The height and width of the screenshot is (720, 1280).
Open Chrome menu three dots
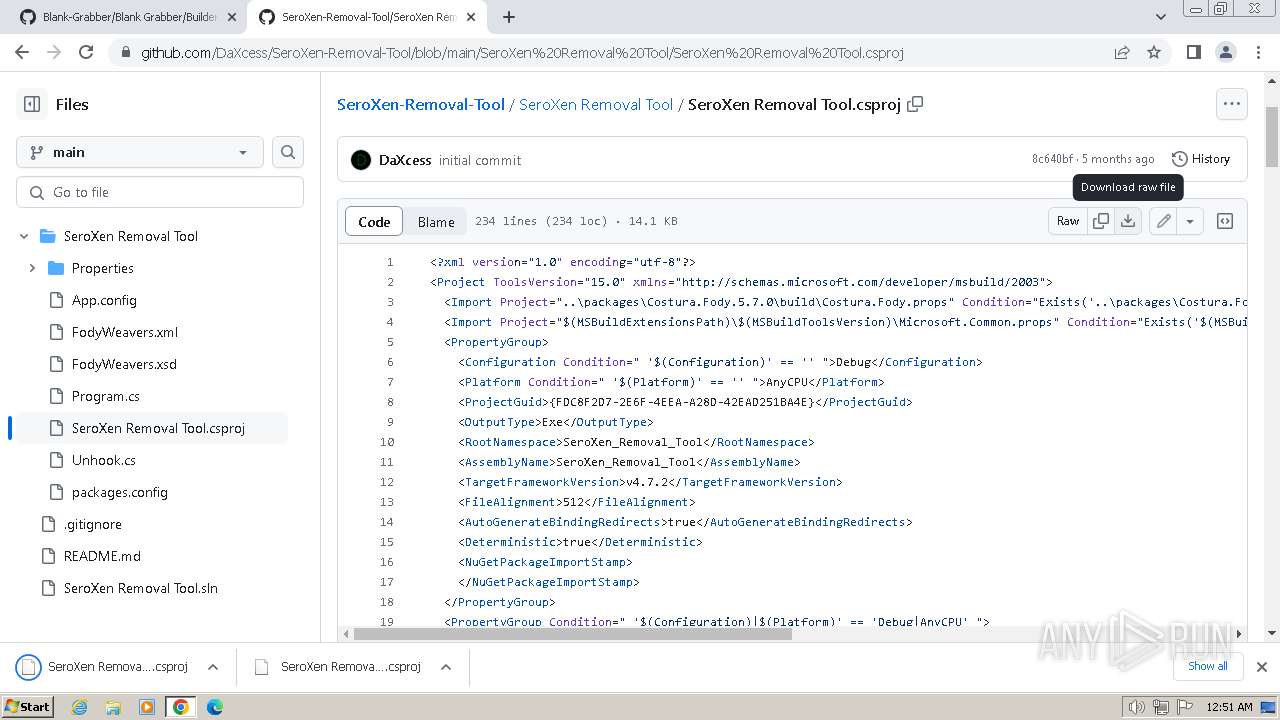coord(1258,52)
